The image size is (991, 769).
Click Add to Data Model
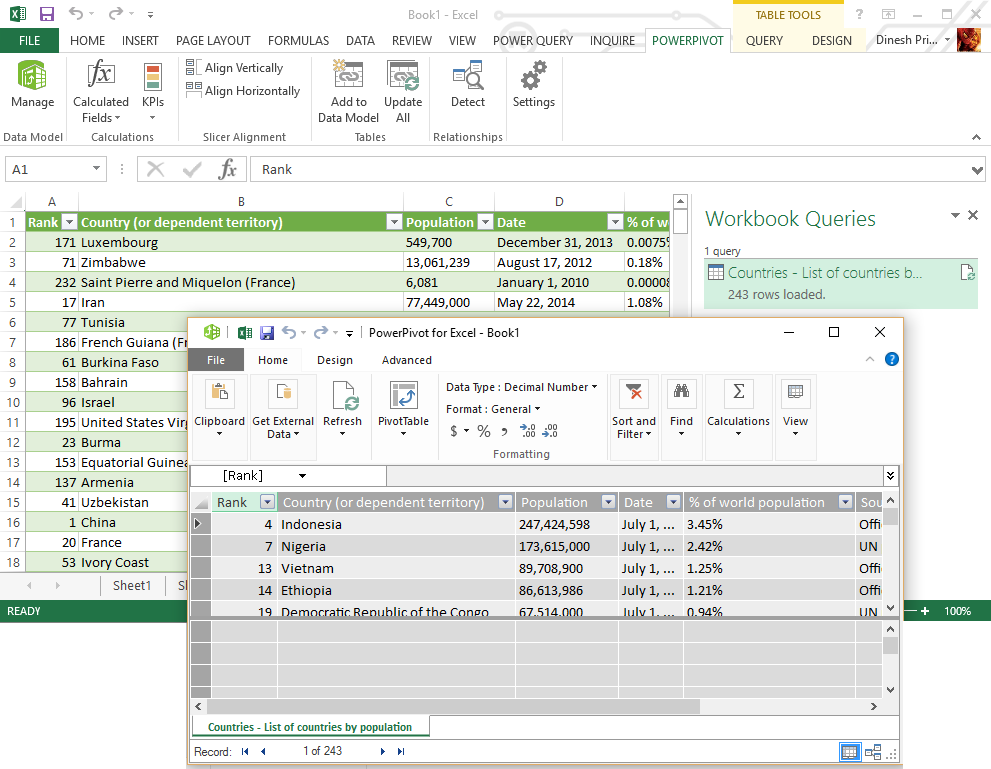[x=348, y=92]
